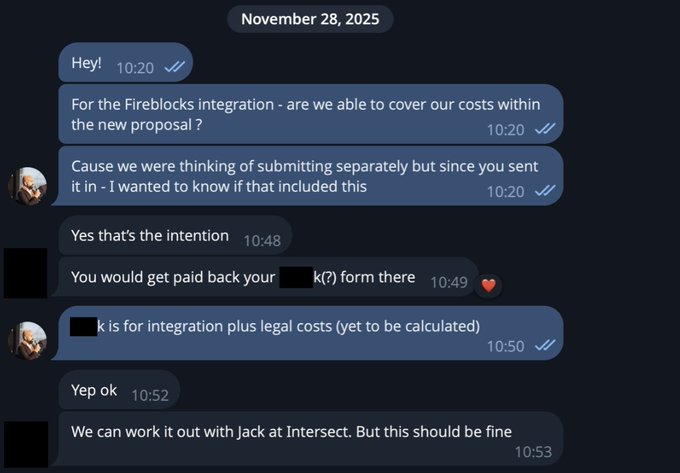Click the avatar next to the legal costs message
680x473 pixels.
27,339
